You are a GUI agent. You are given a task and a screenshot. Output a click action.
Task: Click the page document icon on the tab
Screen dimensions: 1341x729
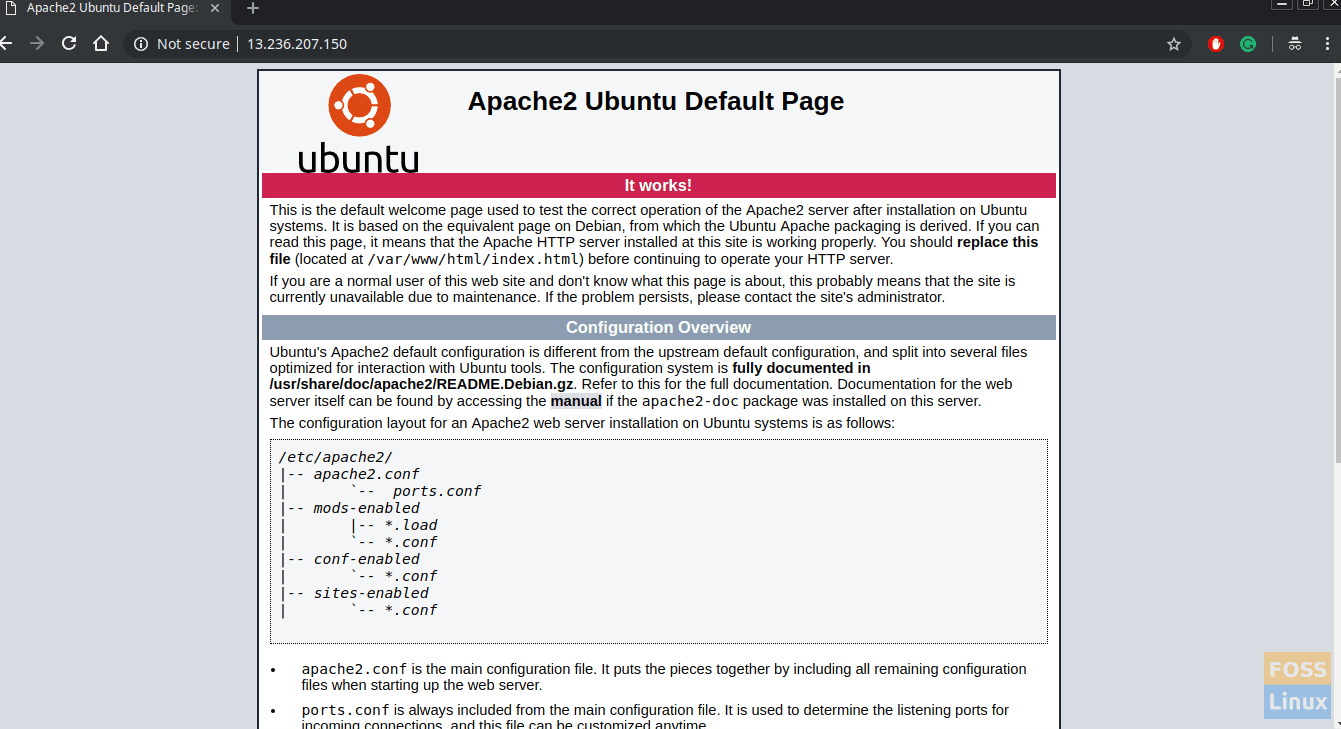click(11, 9)
